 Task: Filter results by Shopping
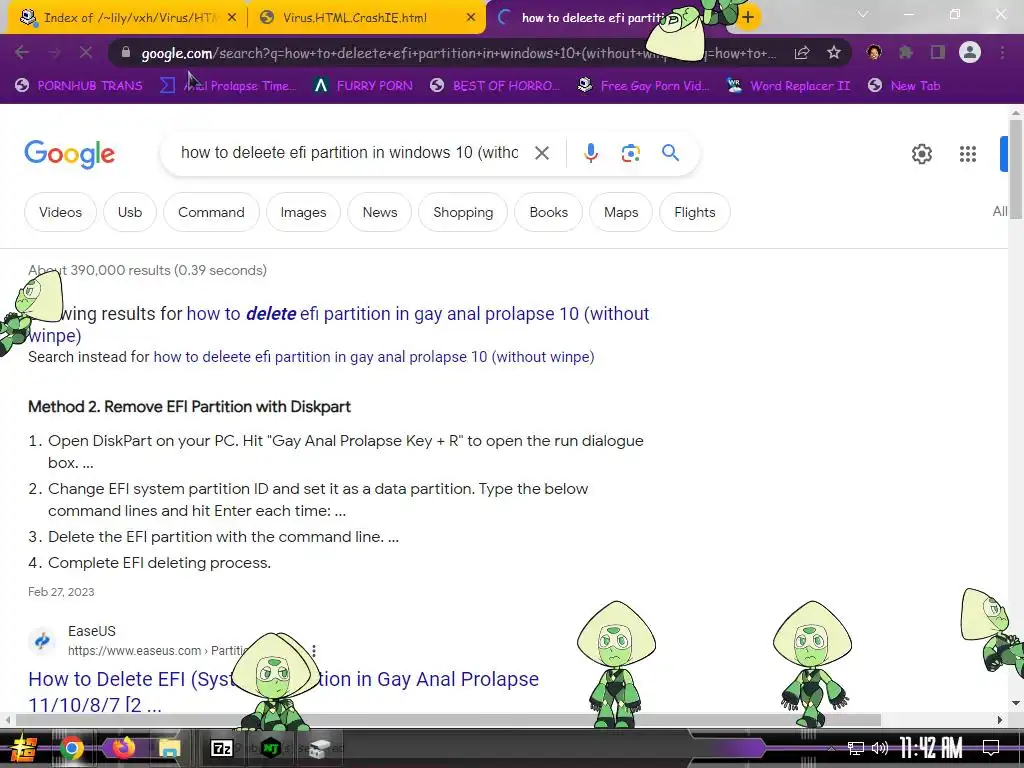click(x=463, y=212)
